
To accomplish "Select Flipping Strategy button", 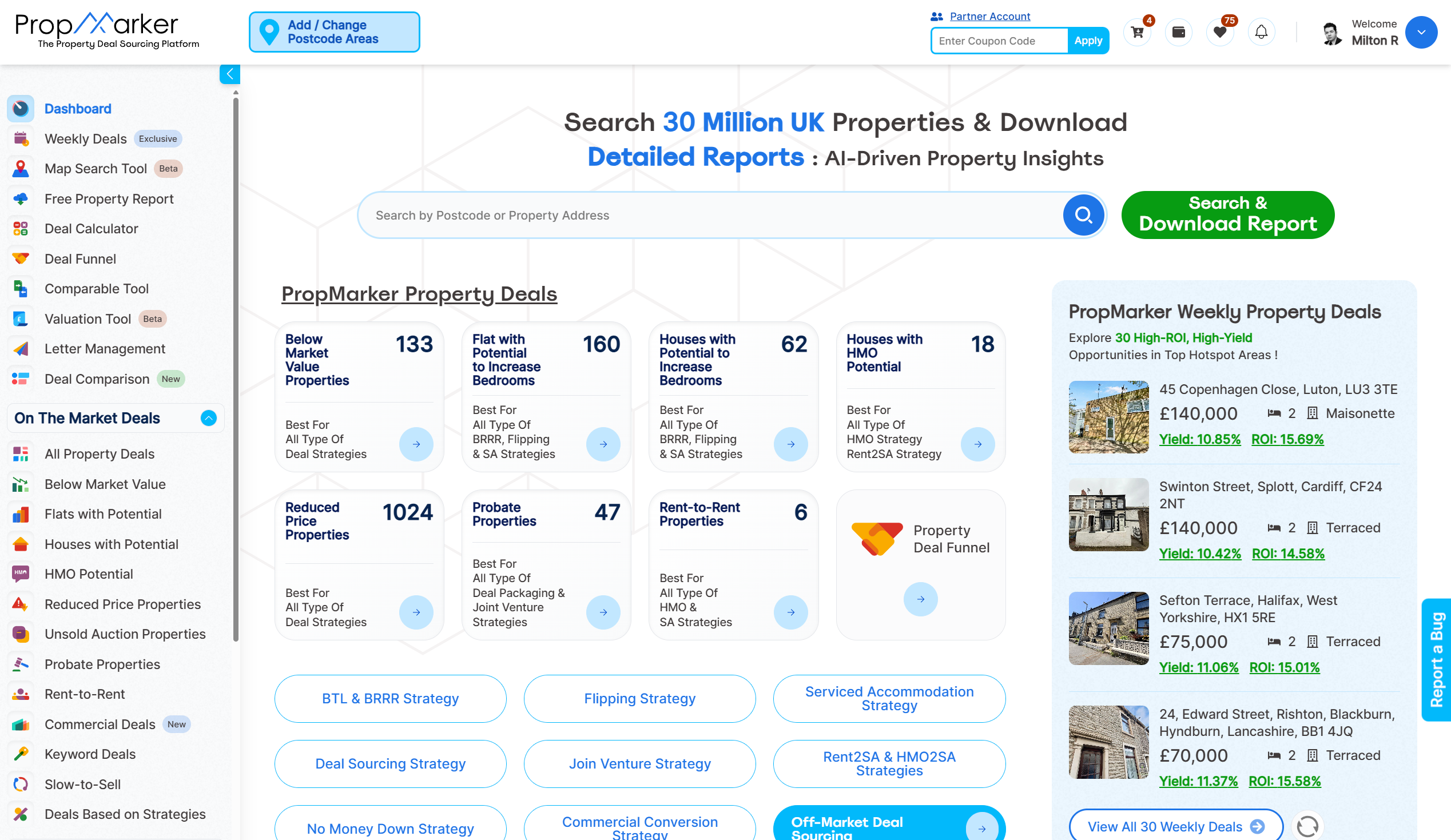I will [639, 698].
